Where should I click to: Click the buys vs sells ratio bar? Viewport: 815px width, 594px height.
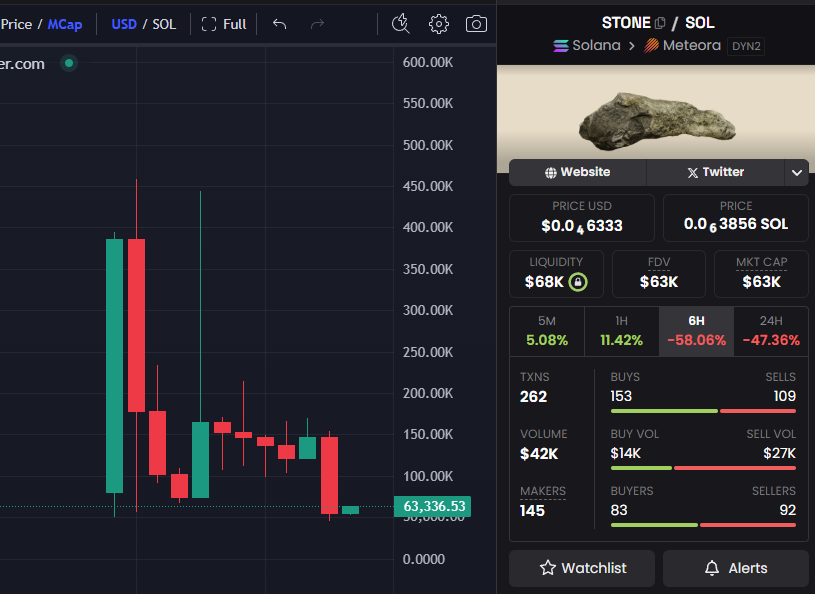click(x=703, y=411)
